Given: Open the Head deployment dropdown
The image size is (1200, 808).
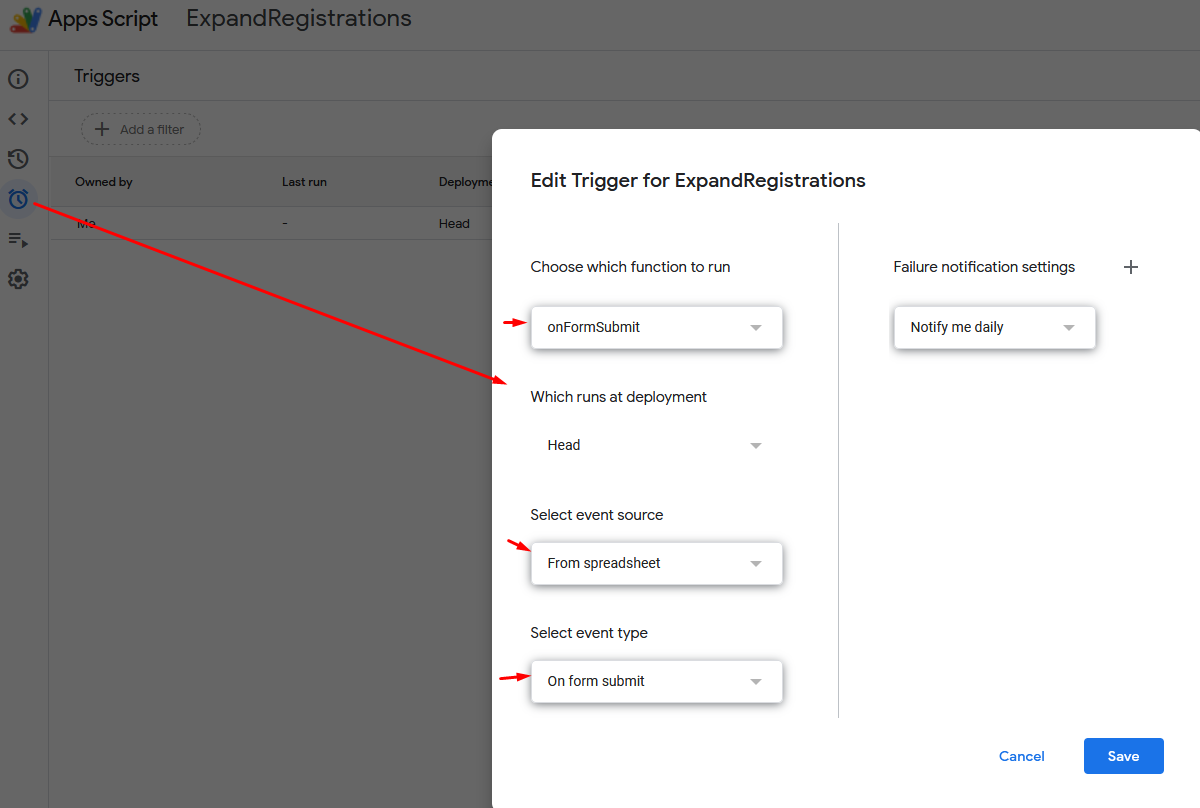Looking at the screenshot, I should coord(656,445).
